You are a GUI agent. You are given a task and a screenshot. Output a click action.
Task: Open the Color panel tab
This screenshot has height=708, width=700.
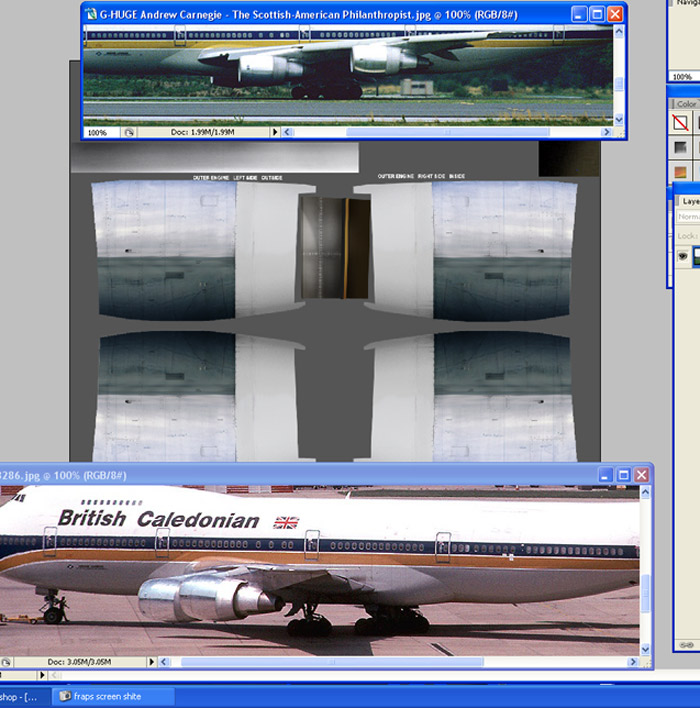[686, 103]
